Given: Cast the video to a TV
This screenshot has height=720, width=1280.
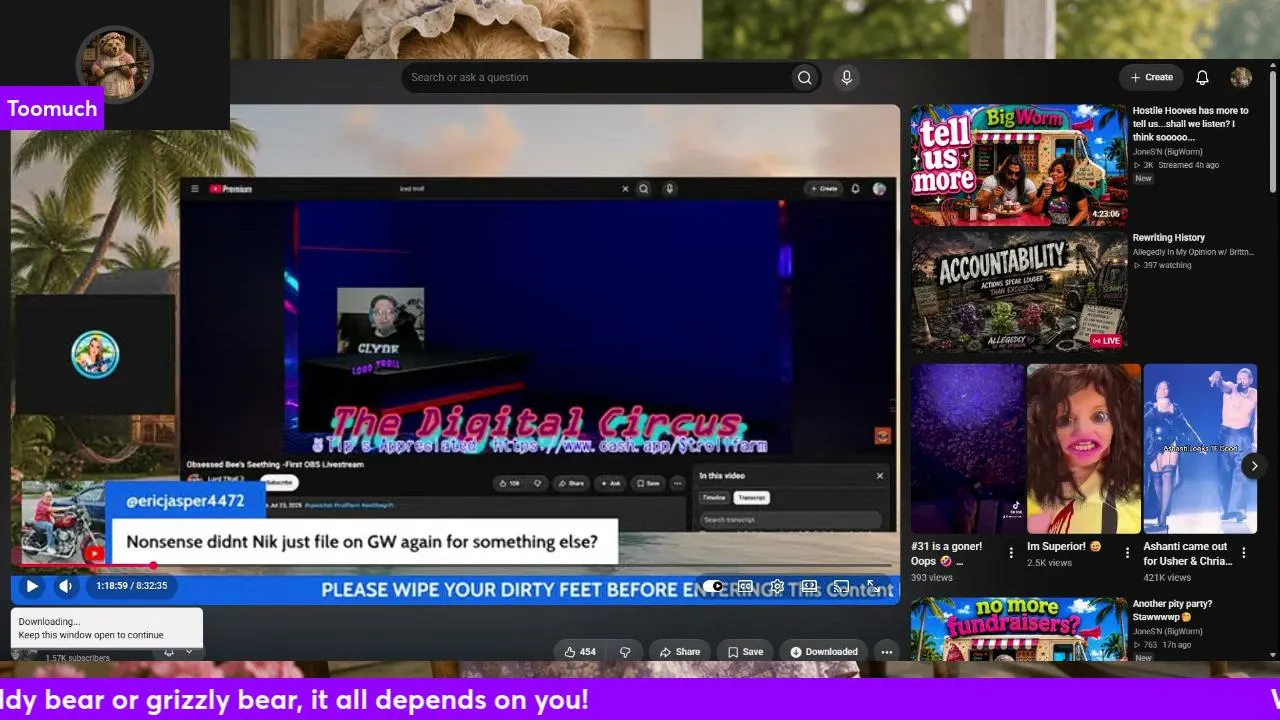Looking at the screenshot, I should click(841, 587).
